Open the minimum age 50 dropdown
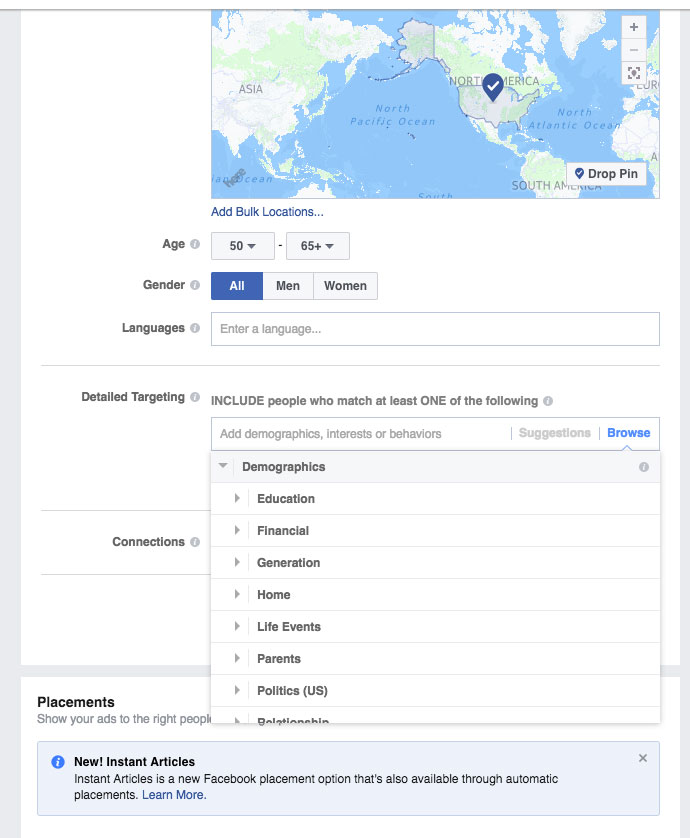This screenshot has height=838, width=690. coord(242,246)
